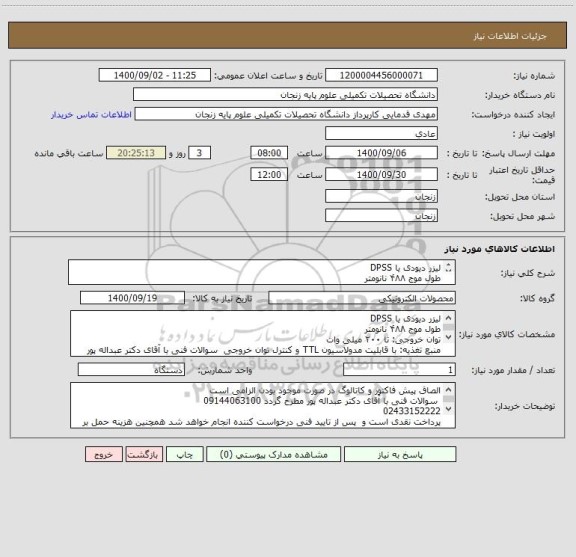This screenshot has height=557, width=576.
Task: Click the validity time field 12:00
Action: [x=269, y=175]
